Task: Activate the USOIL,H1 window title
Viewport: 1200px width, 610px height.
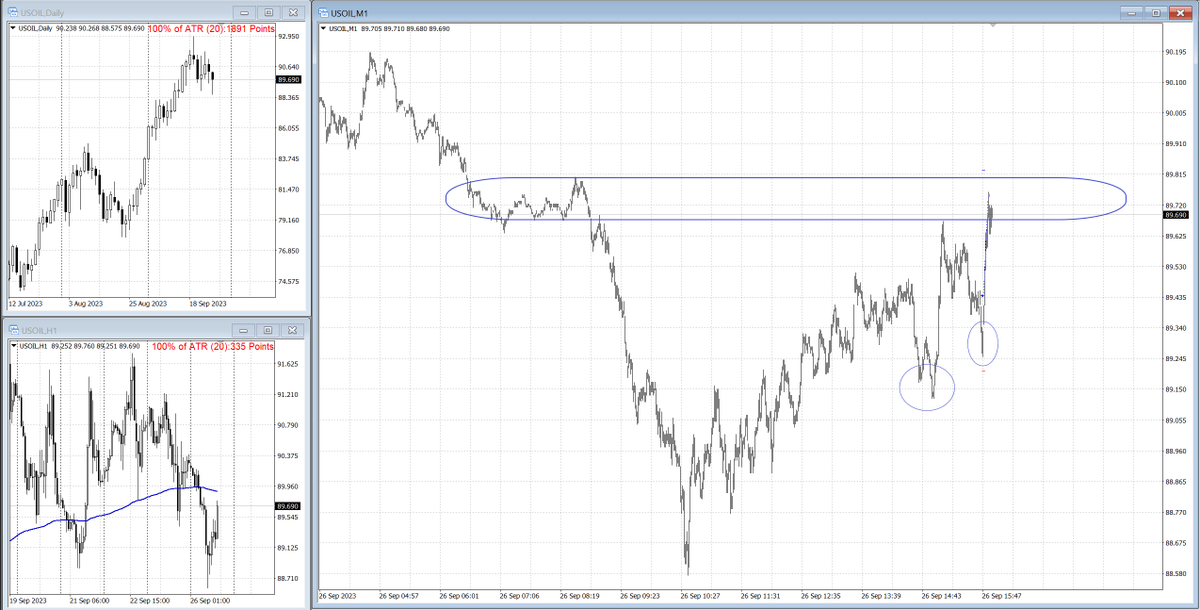Action: pos(40,330)
